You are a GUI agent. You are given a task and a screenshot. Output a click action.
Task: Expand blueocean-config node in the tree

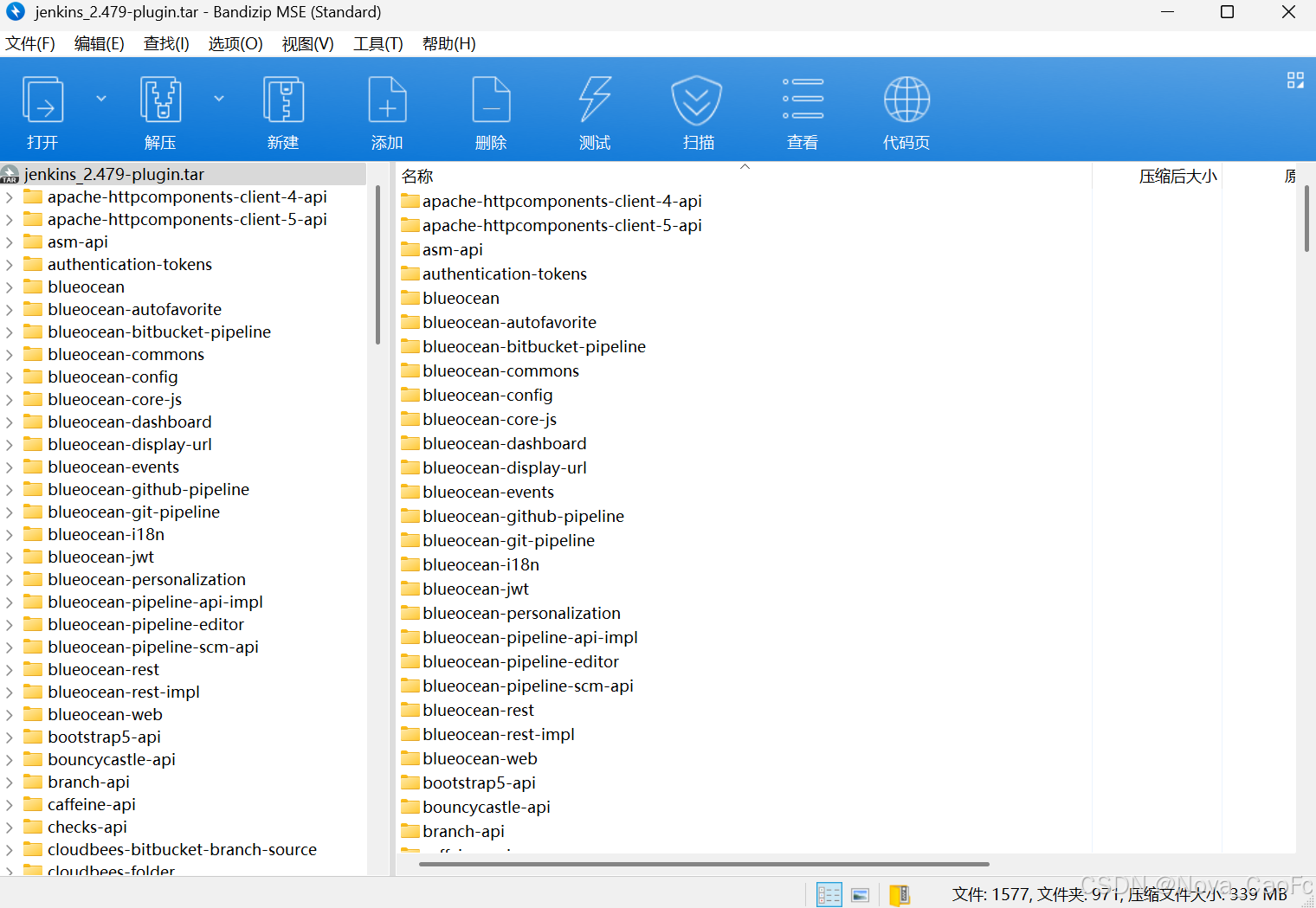10,377
